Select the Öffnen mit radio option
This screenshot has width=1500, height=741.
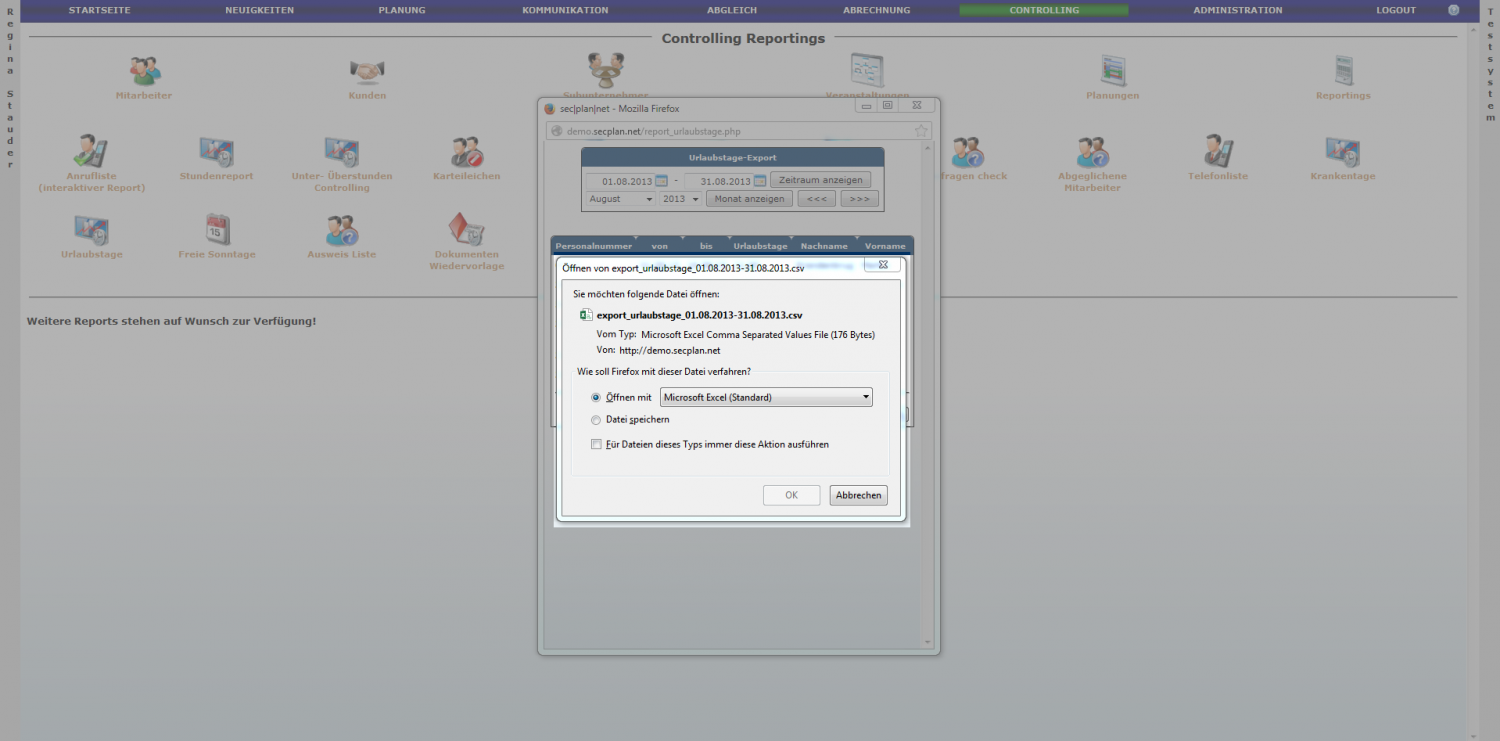click(x=596, y=397)
